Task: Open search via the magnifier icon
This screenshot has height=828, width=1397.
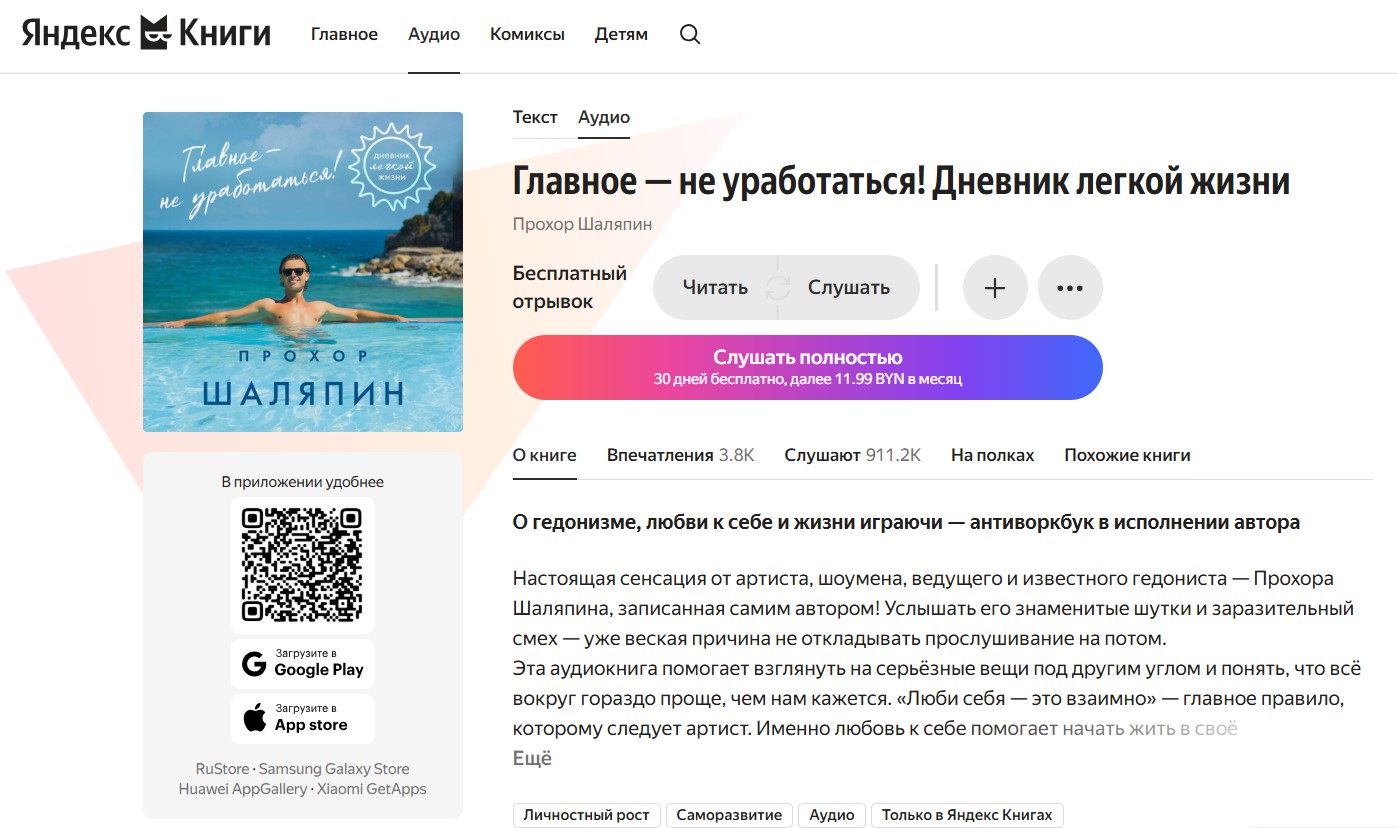Action: coord(689,33)
